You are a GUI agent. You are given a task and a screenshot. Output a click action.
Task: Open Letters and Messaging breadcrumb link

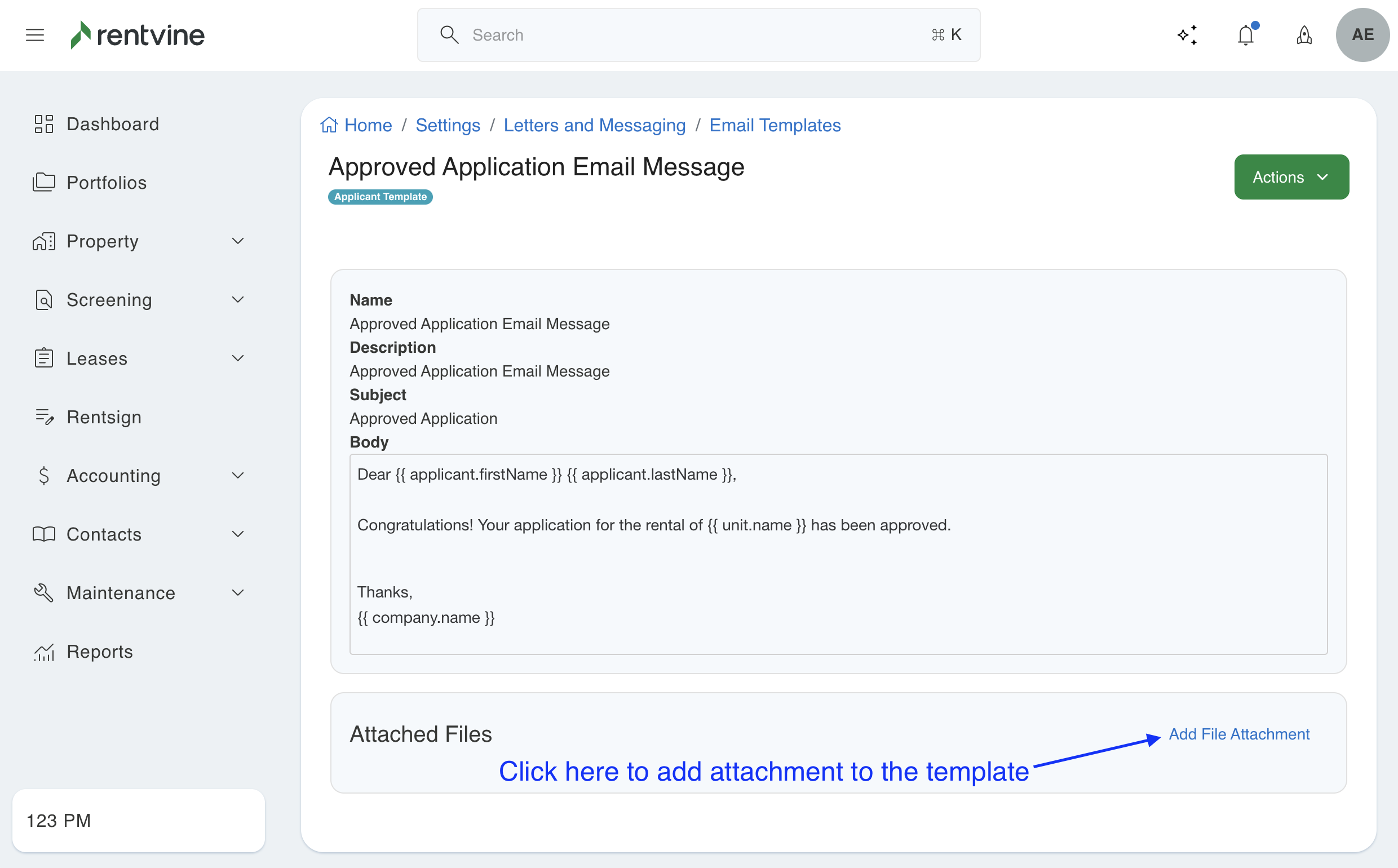(x=594, y=125)
